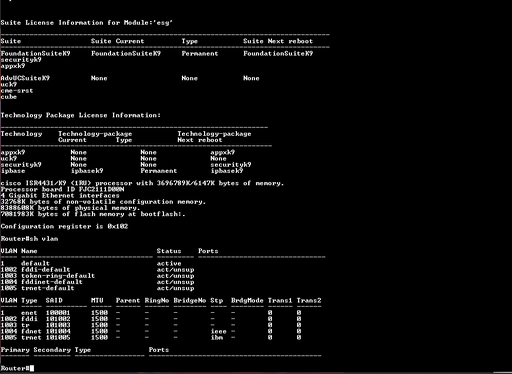Click the 'Primary Secondary Type' header row
512x374 pixels.
pos(46,350)
